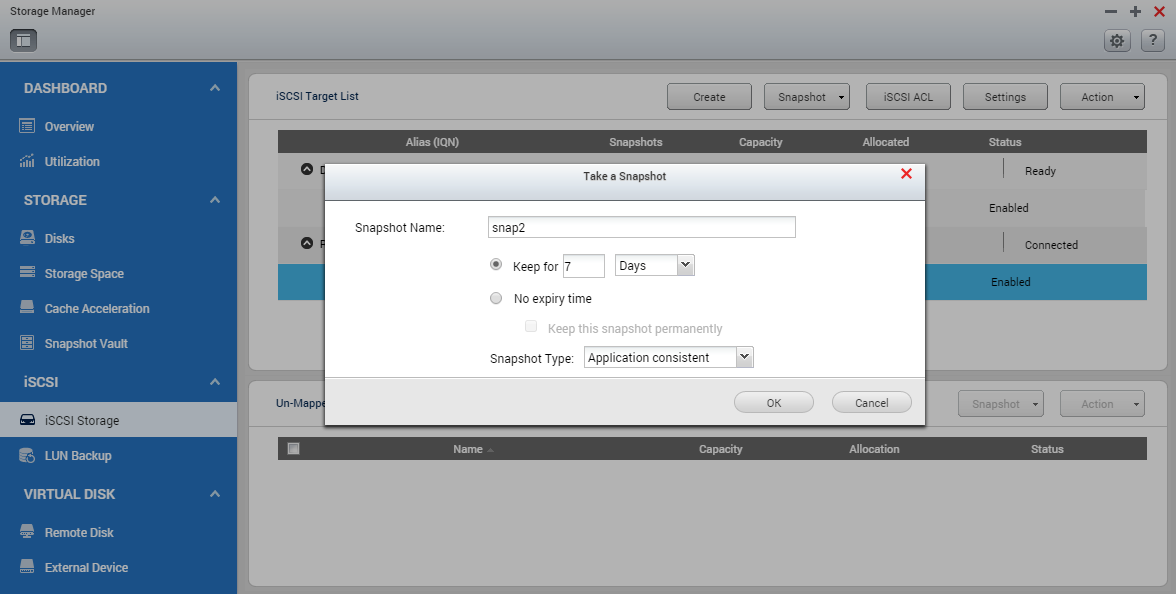Screen dimensions: 1176x594
Task: Close the Take a Snapshot dialog
Action: (x=906, y=174)
